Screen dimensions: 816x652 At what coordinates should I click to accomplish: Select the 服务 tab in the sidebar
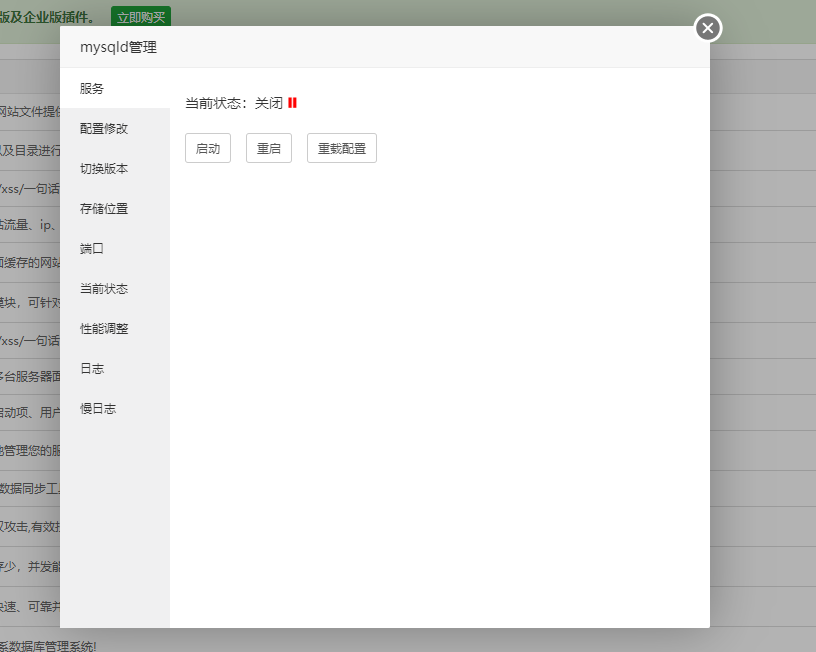(x=115, y=88)
